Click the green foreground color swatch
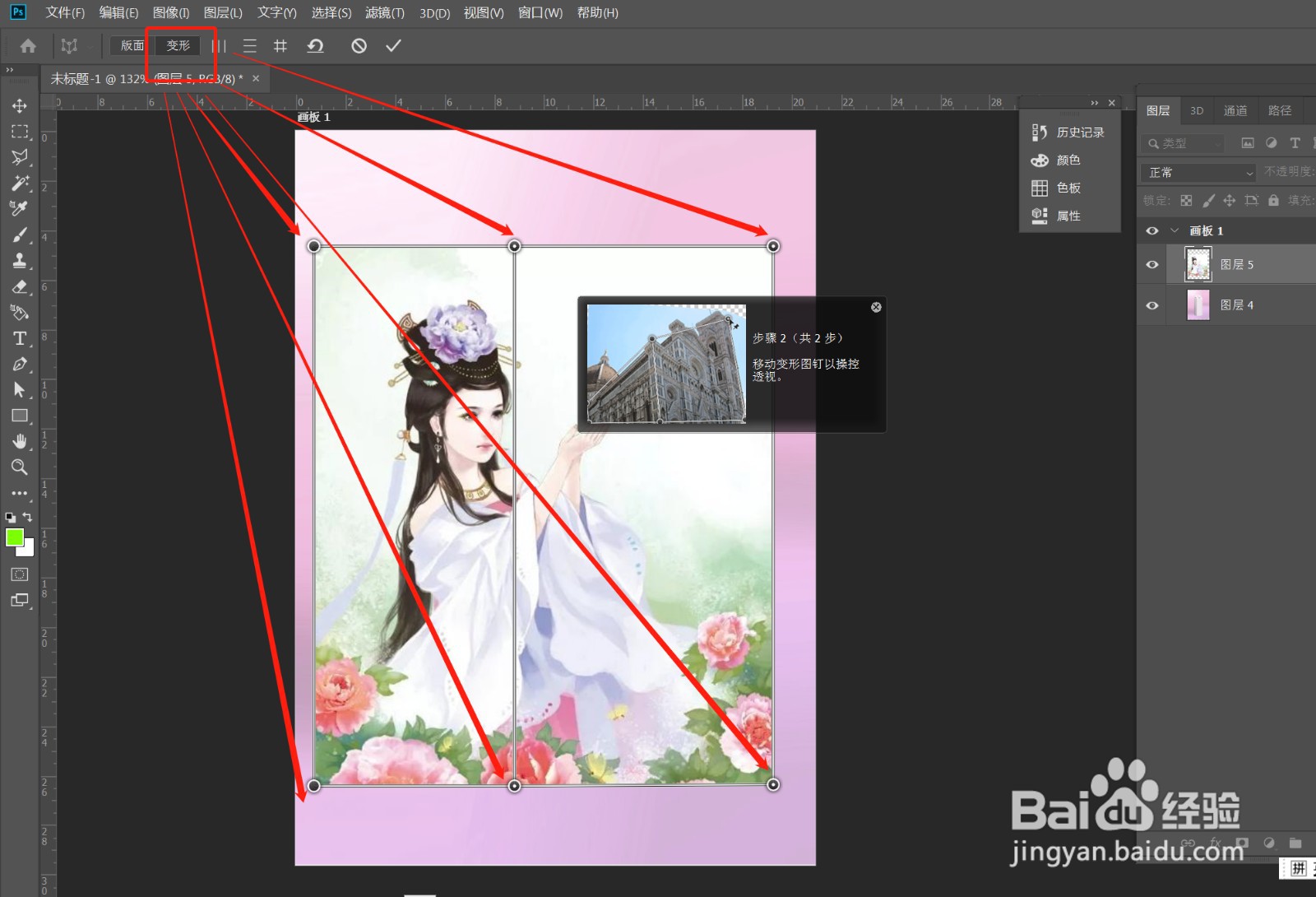Image resolution: width=1316 pixels, height=897 pixels. (14, 537)
